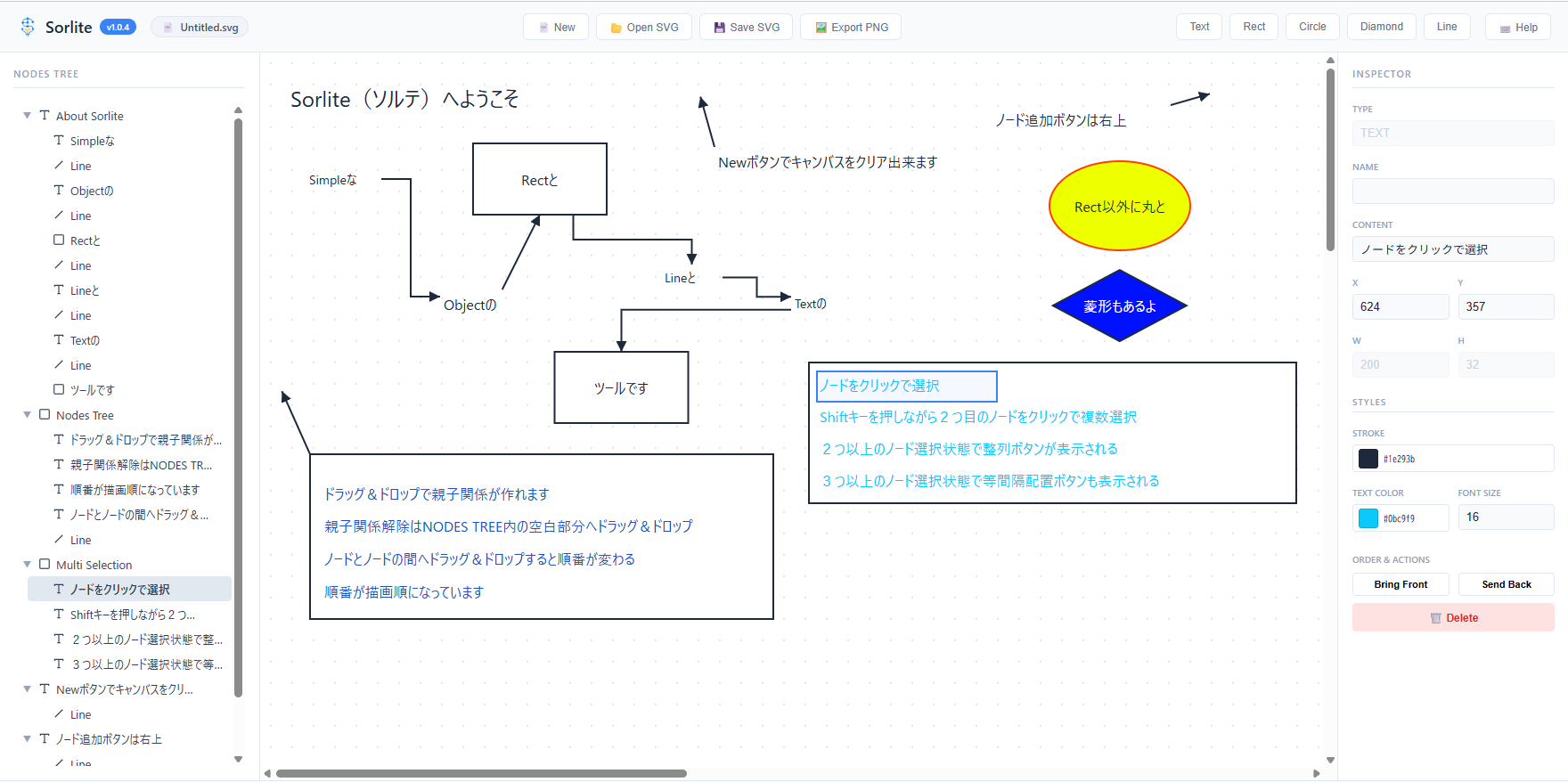Edit the X position field 624

[x=1401, y=306]
